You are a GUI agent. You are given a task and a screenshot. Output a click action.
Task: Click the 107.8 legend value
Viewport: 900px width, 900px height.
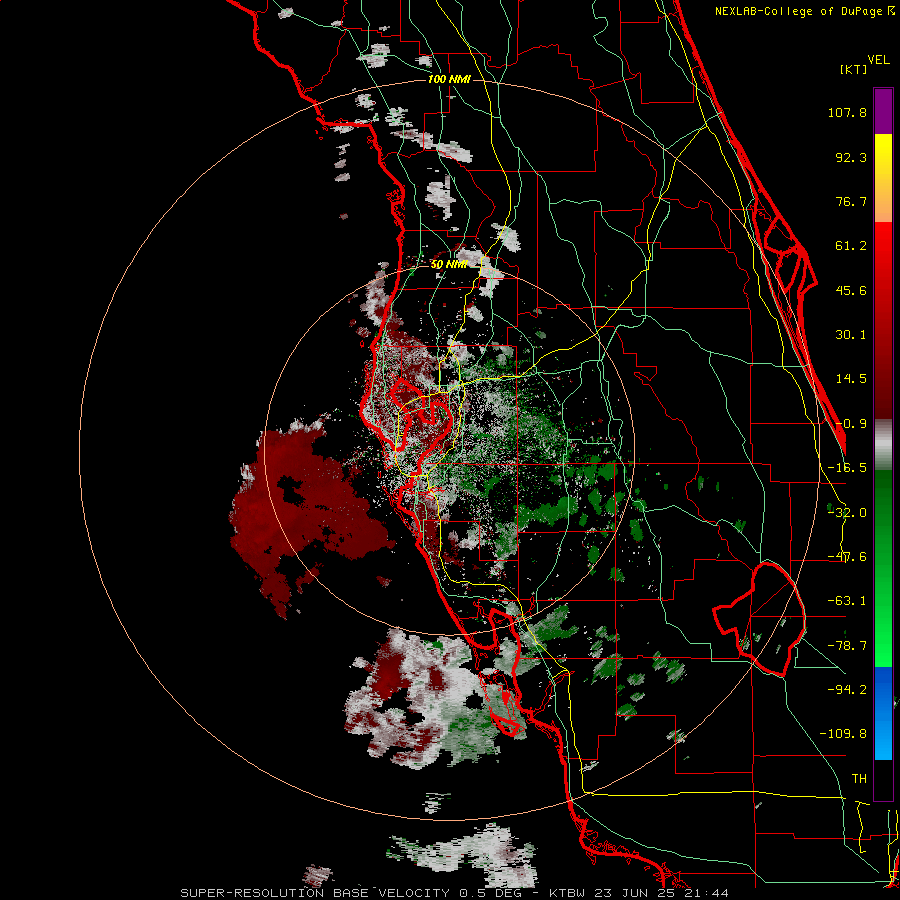coord(847,112)
